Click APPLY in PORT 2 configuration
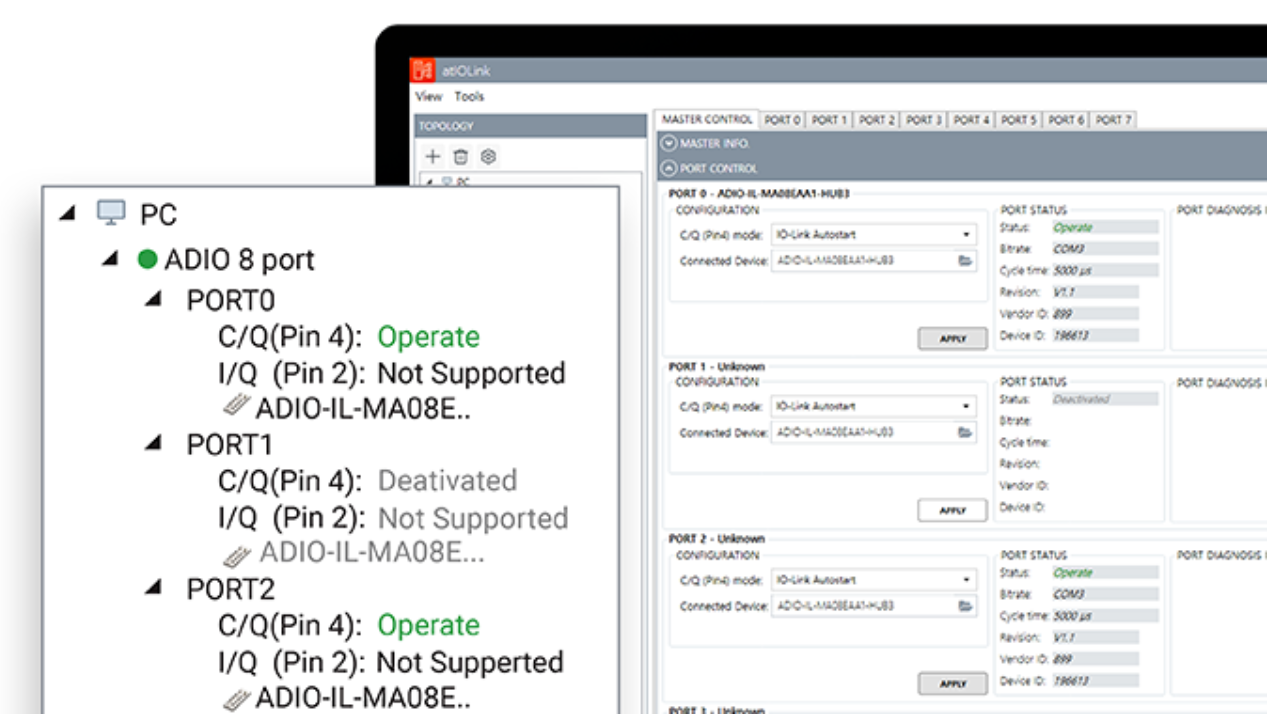 (x=952, y=684)
